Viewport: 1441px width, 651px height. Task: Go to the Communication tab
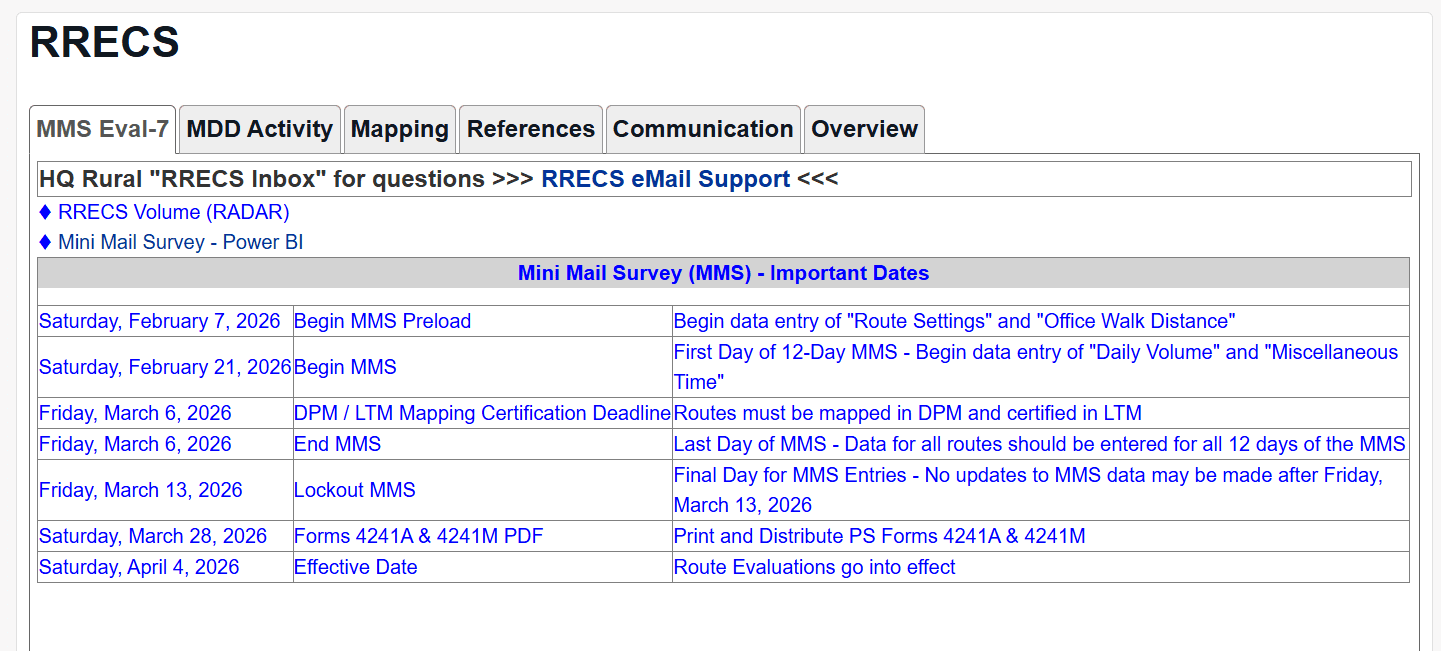tap(702, 129)
